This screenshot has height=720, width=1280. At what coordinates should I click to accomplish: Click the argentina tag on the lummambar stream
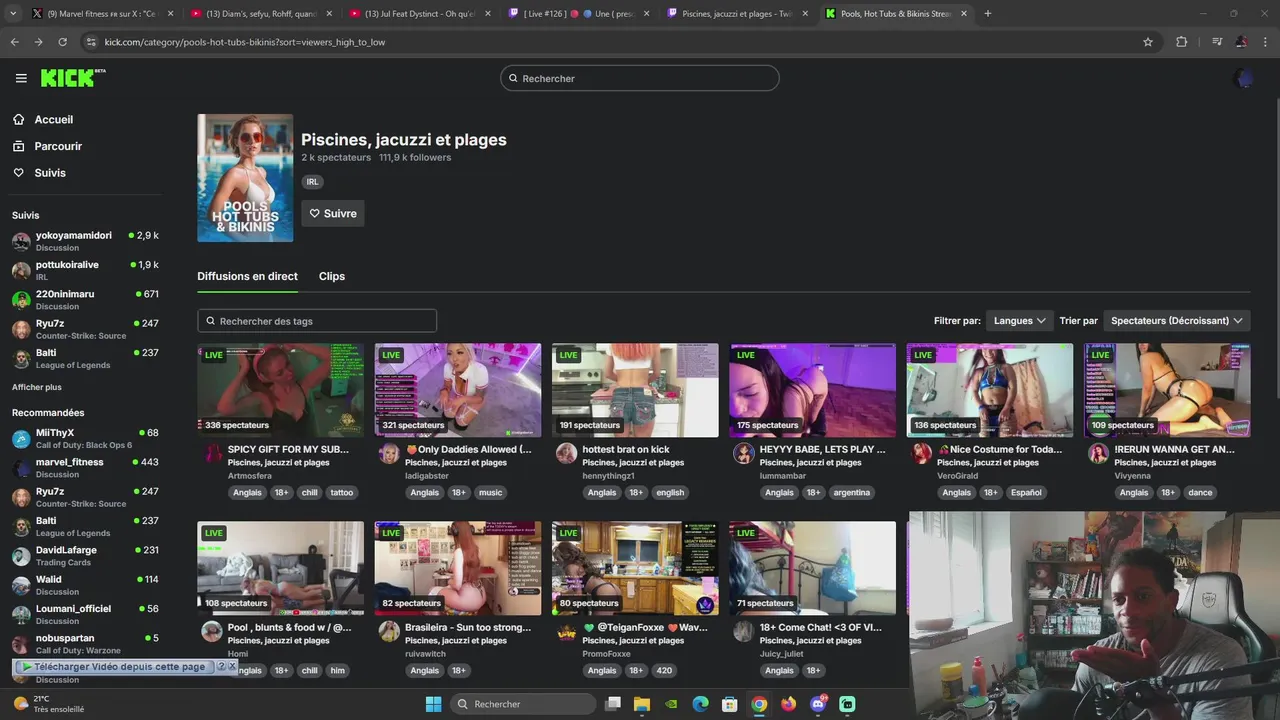tap(851, 492)
